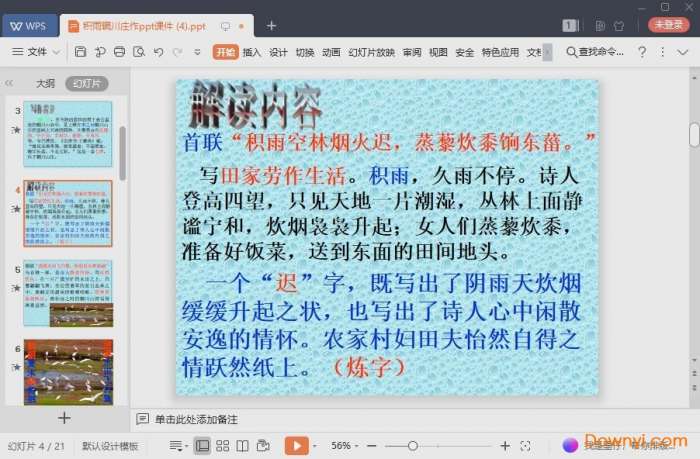Viewport: 700px width, 459px height.
Task: Click the export to PDF icon
Action: [x=100, y=52]
